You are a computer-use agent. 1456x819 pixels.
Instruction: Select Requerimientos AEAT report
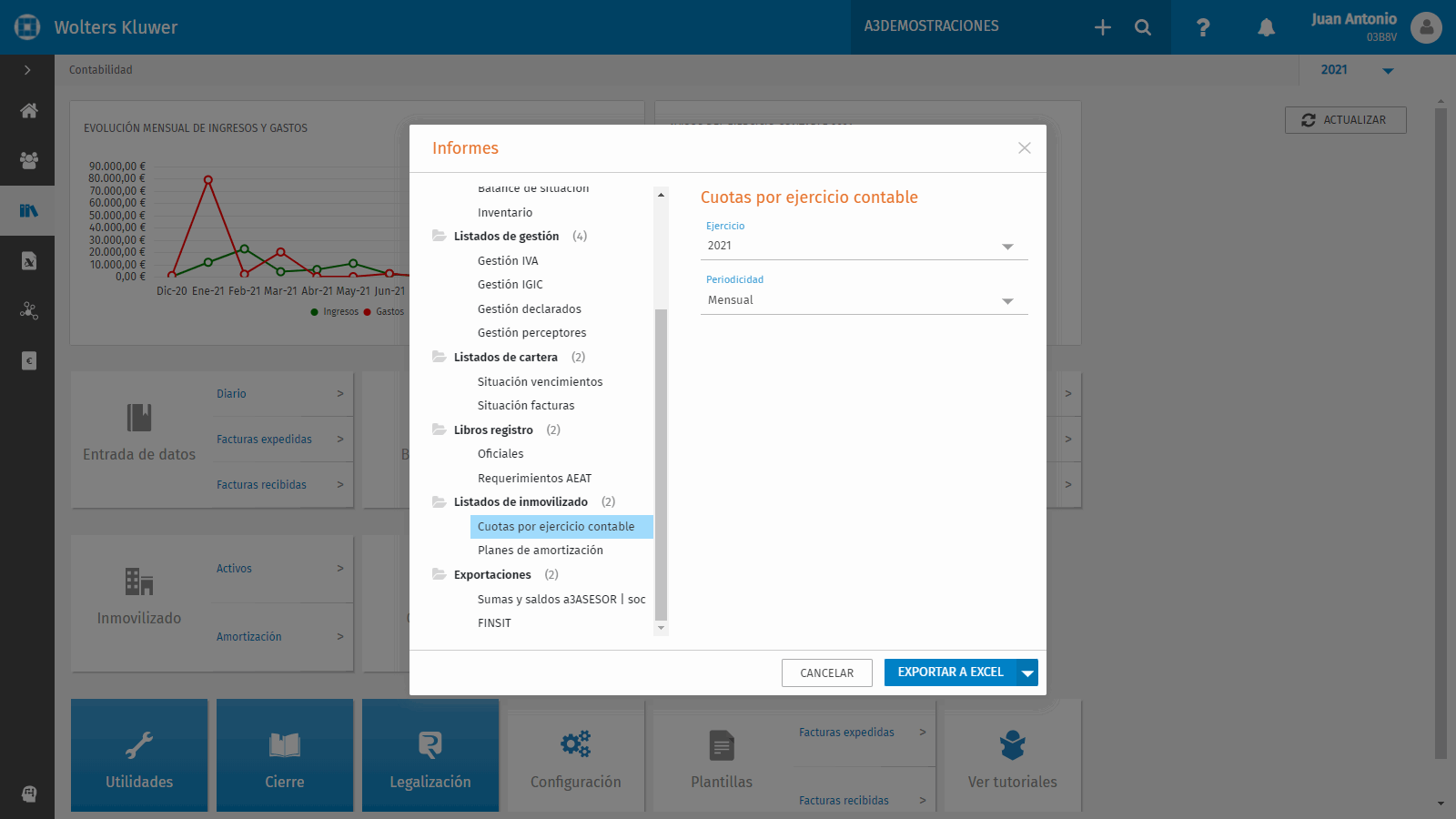tap(535, 478)
